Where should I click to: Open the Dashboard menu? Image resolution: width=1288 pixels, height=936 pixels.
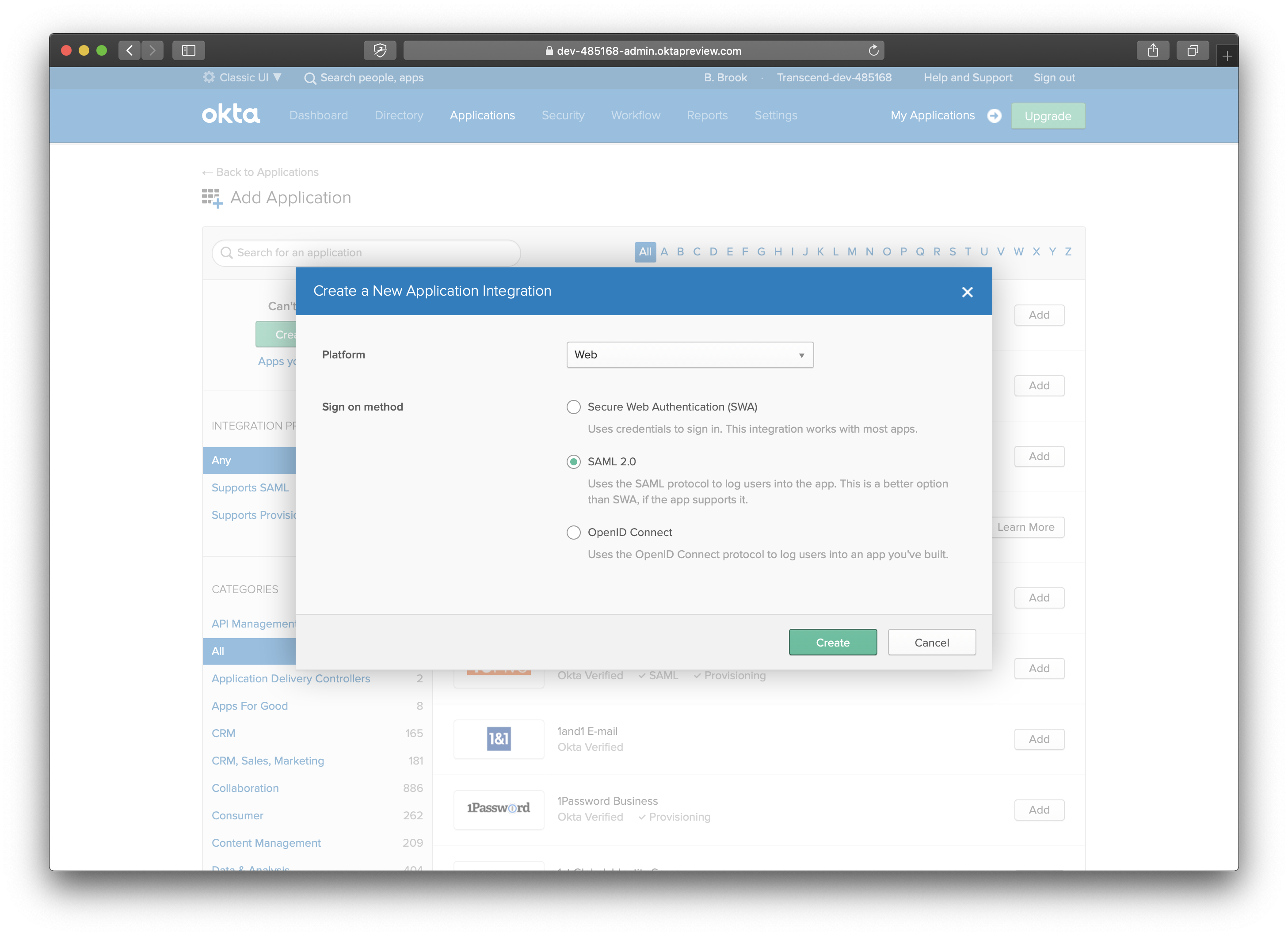click(x=319, y=115)
